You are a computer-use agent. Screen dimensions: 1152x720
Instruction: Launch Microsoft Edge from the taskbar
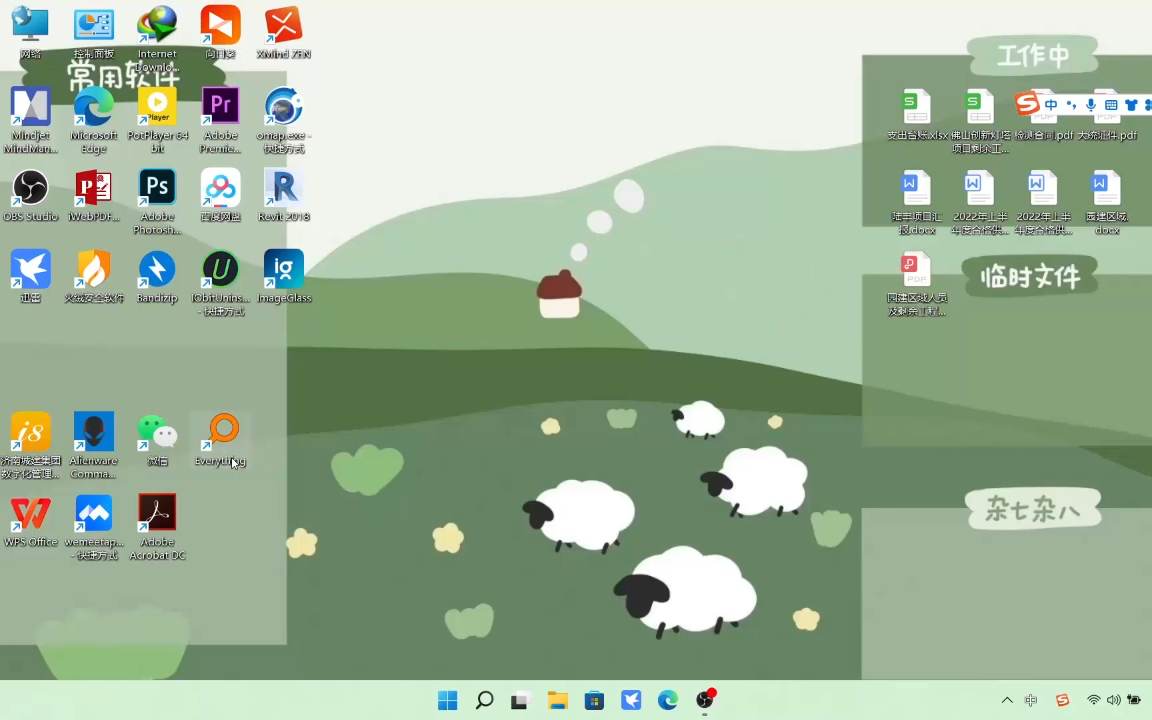[x=667, y=700]
